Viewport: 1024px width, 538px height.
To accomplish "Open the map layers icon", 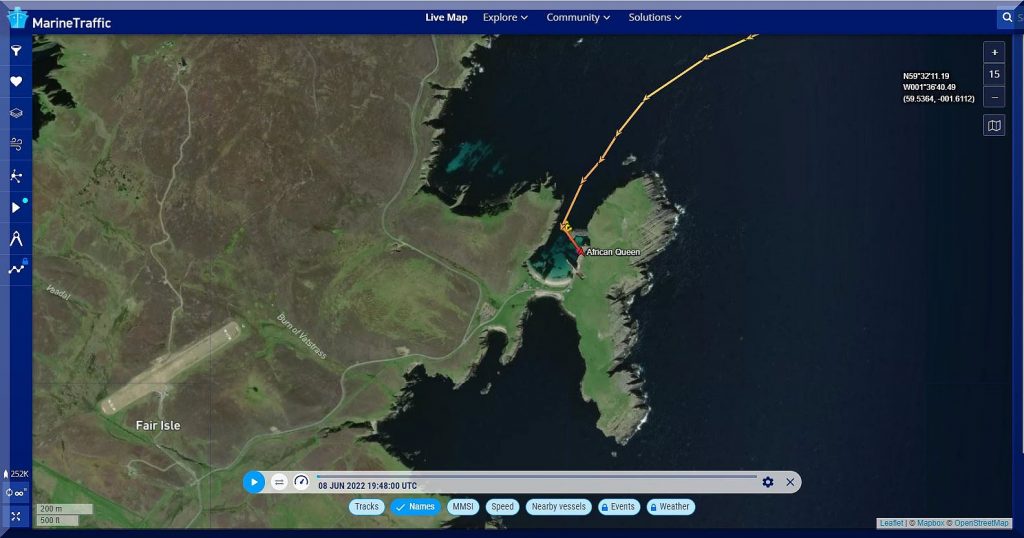I will pos(16,113).
